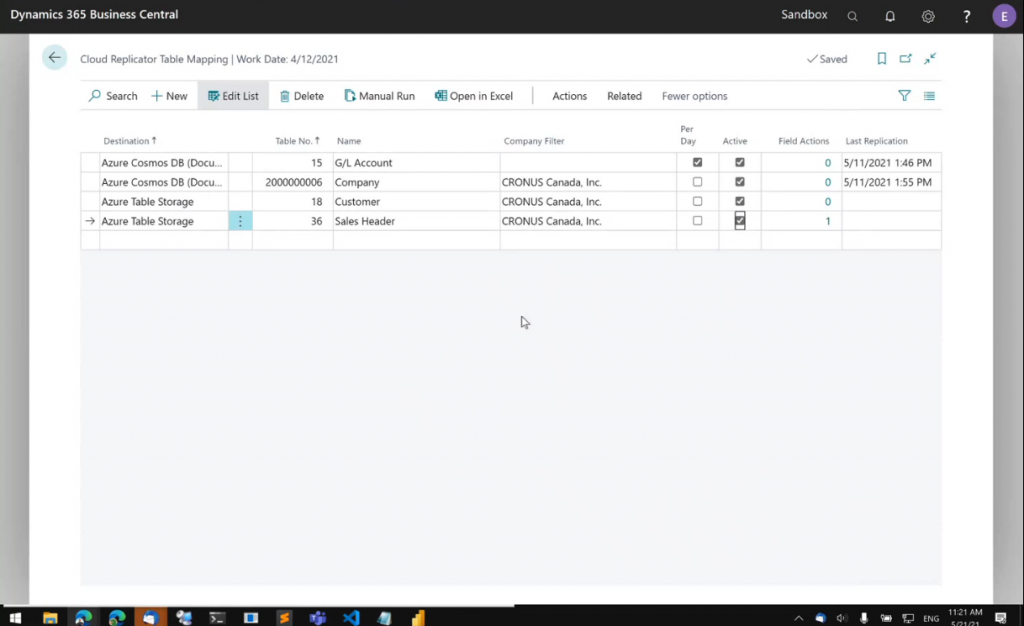
Task: Open the Related menu
Action: [624, 96]
